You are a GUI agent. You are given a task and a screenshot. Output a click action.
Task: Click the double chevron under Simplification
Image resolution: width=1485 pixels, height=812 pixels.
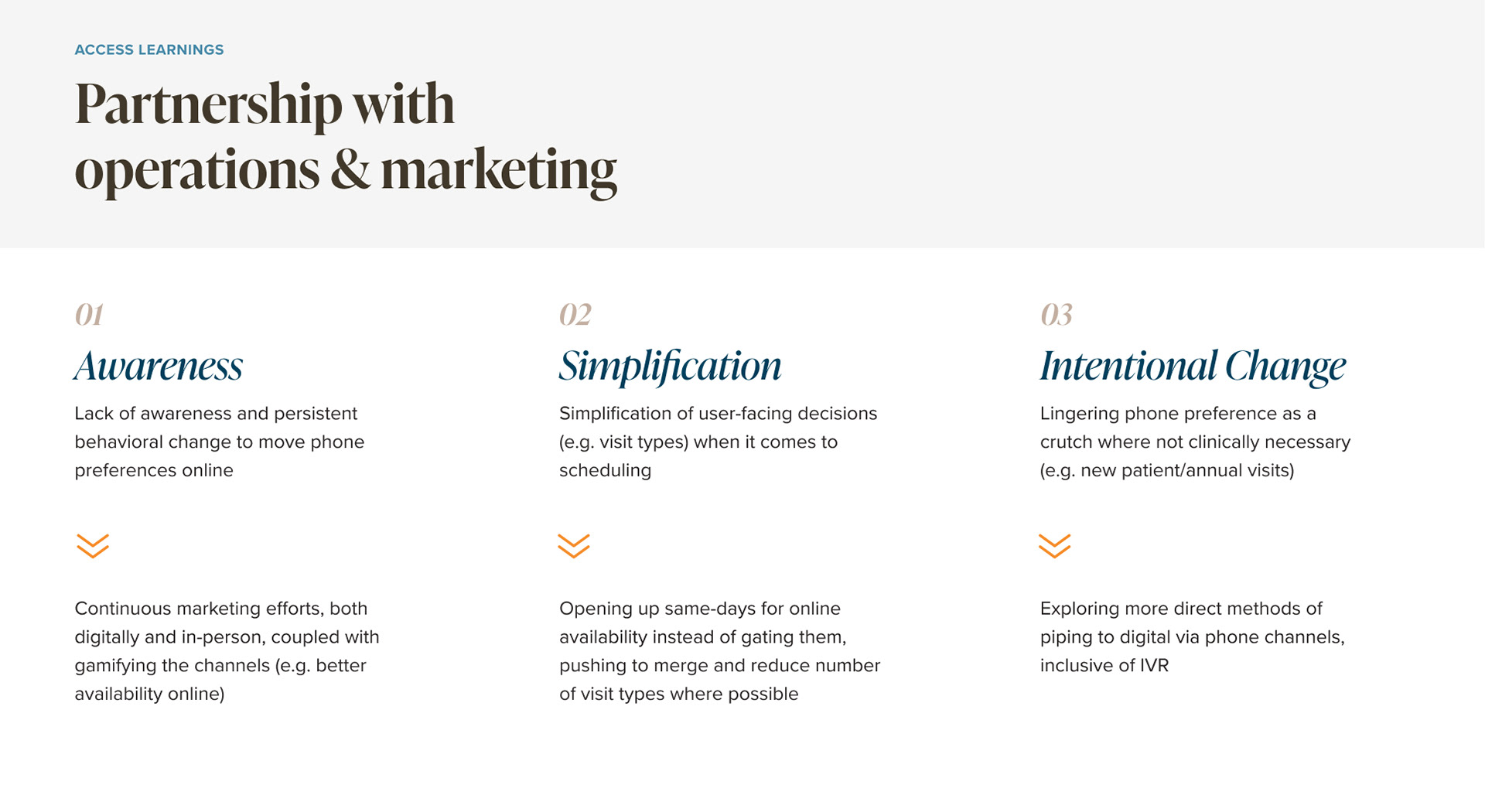point(574,546)
